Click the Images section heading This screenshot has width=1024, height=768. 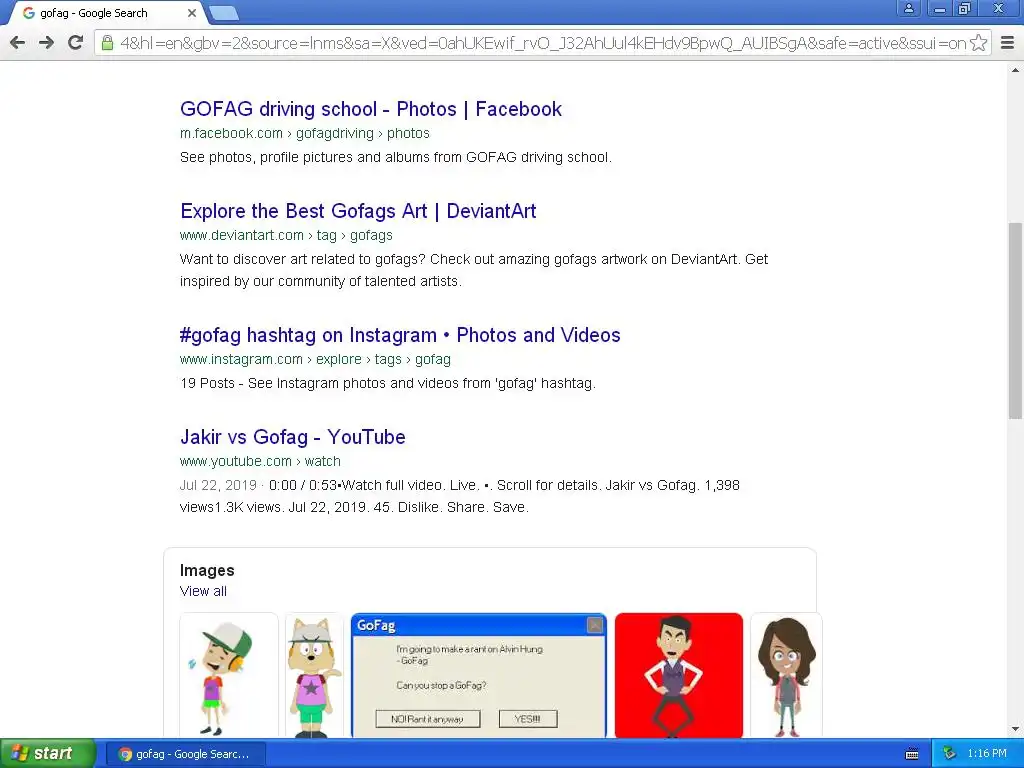[207, 570]
